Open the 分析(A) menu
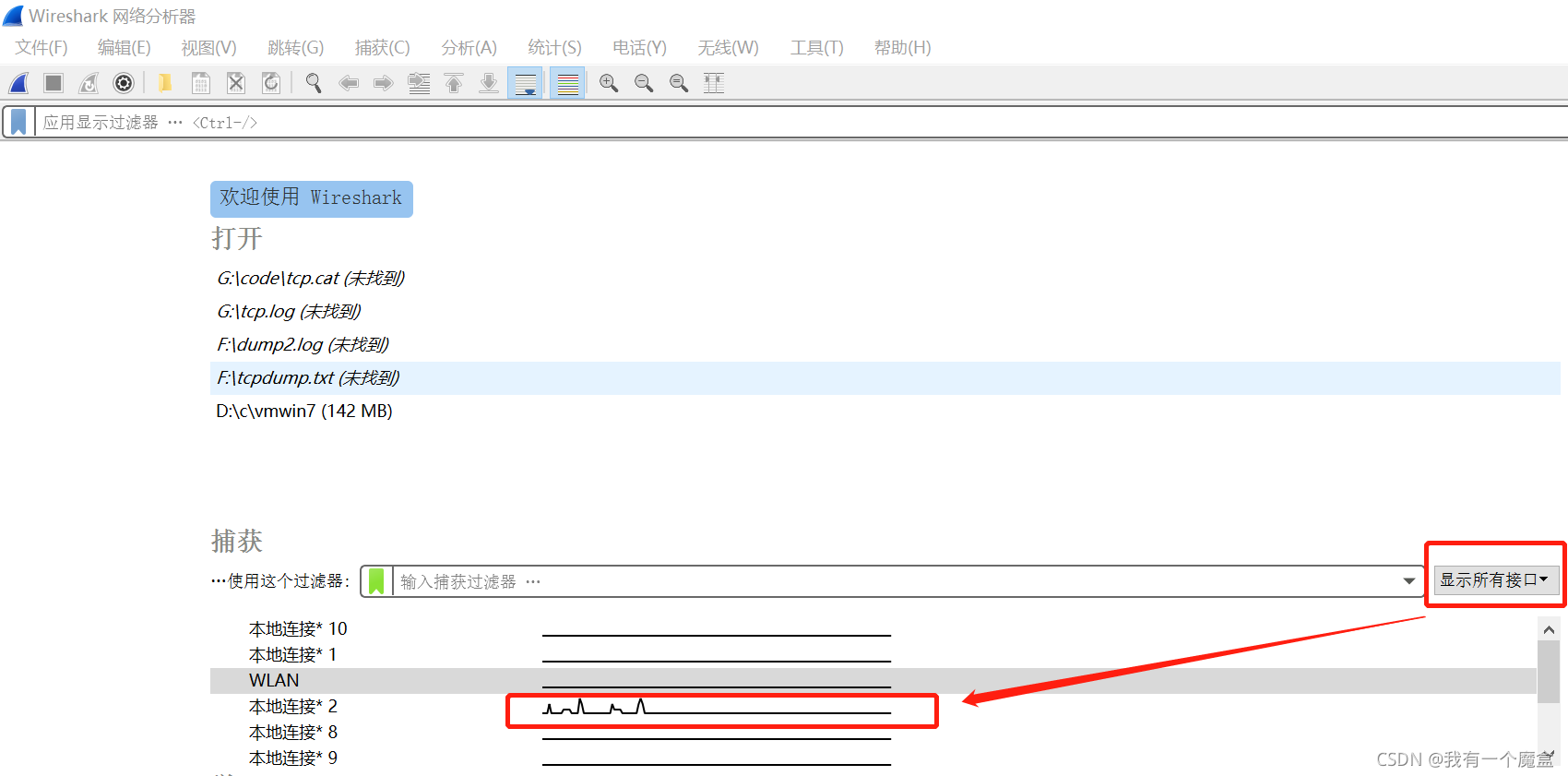 click(469, 47)
